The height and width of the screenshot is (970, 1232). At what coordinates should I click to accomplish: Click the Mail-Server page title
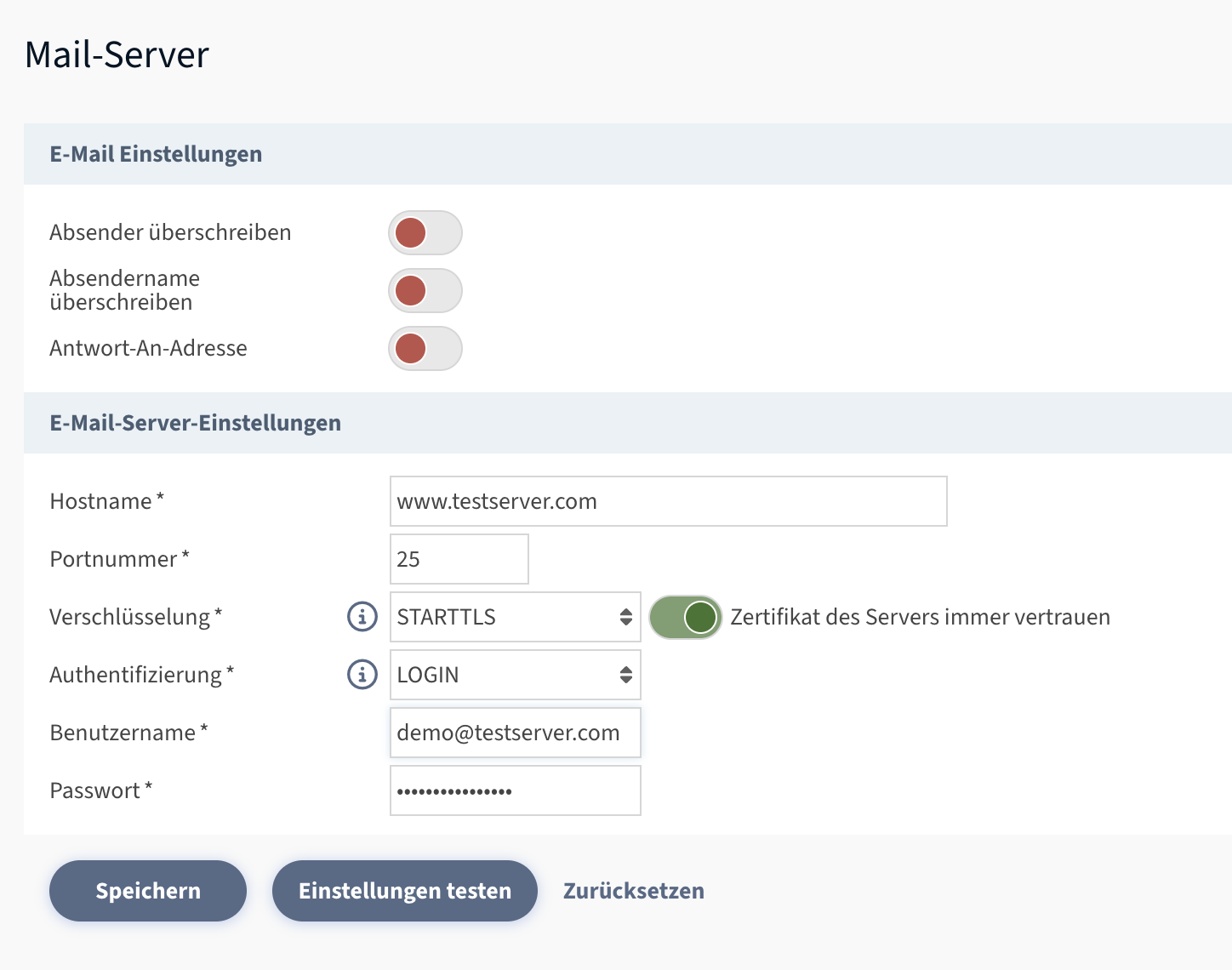(117, 54)
